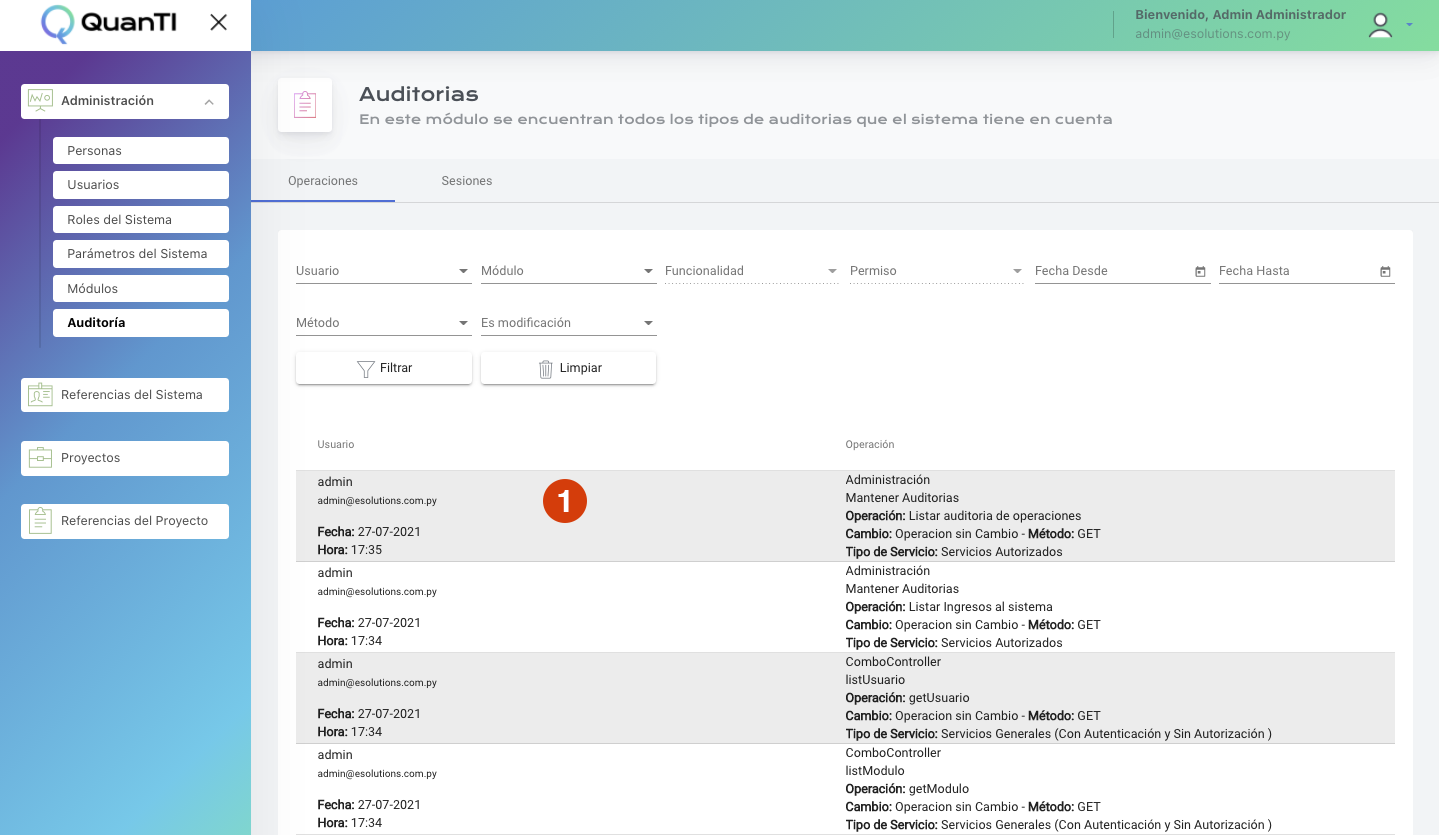The height and width of the screenshot is (835, 1439).
Task: Open Personas in the sidebar
Action: (x=141, y=151)
